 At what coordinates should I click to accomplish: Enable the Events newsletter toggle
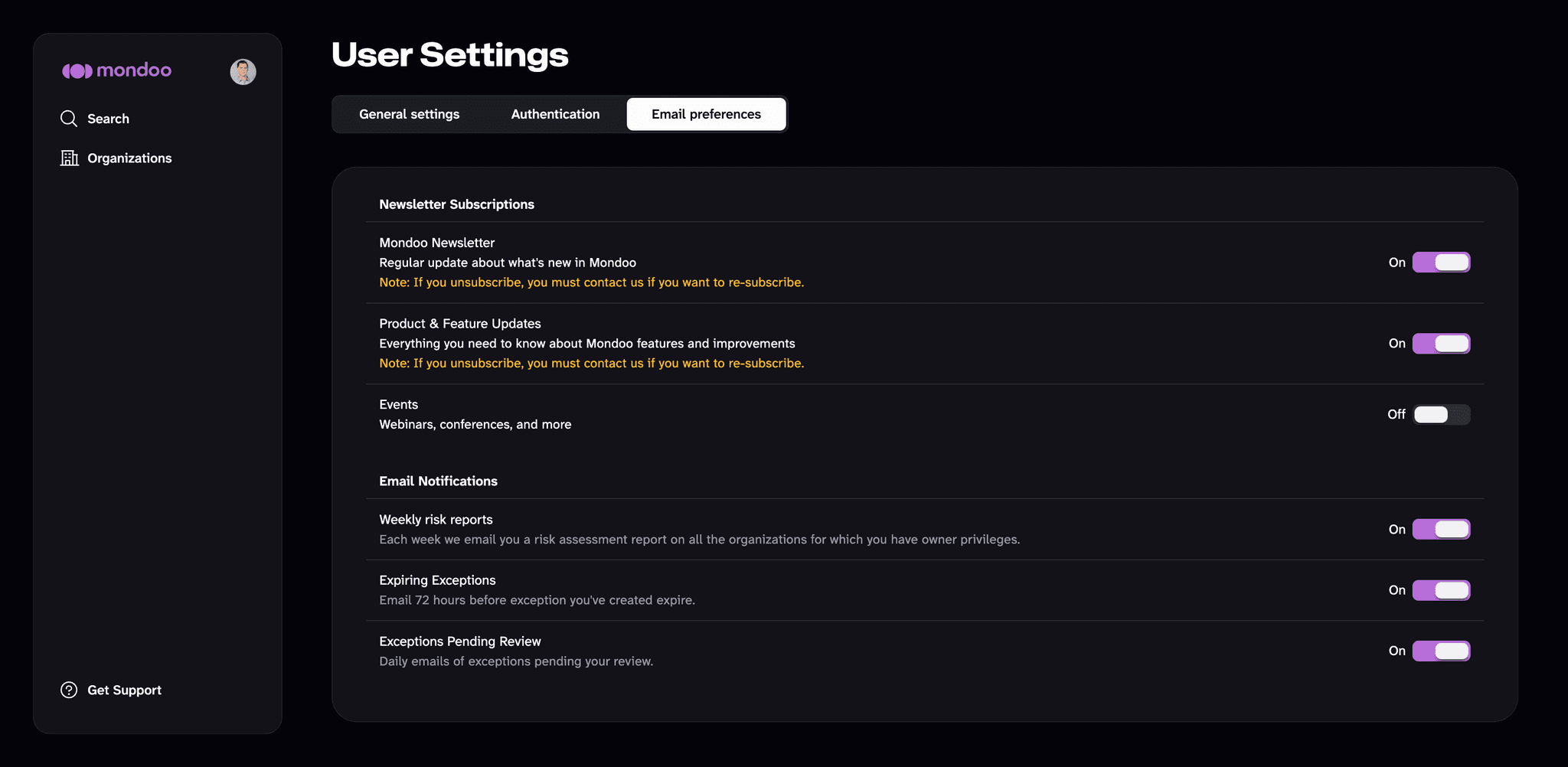[x=1441, y=414]
